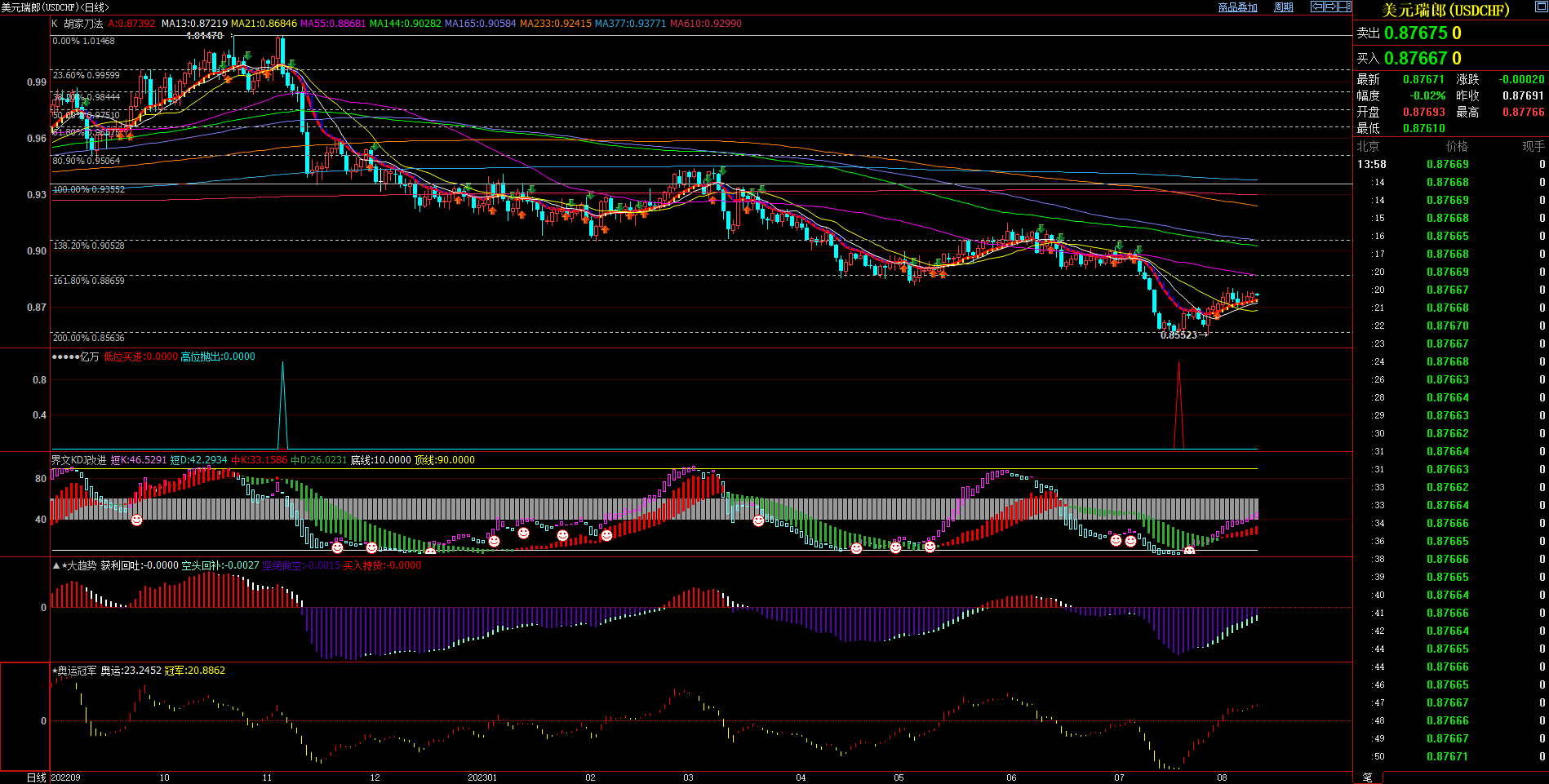Click the 界文KDJ改进 indicator title
This screenshot has height=784, width=1549.
78,460
